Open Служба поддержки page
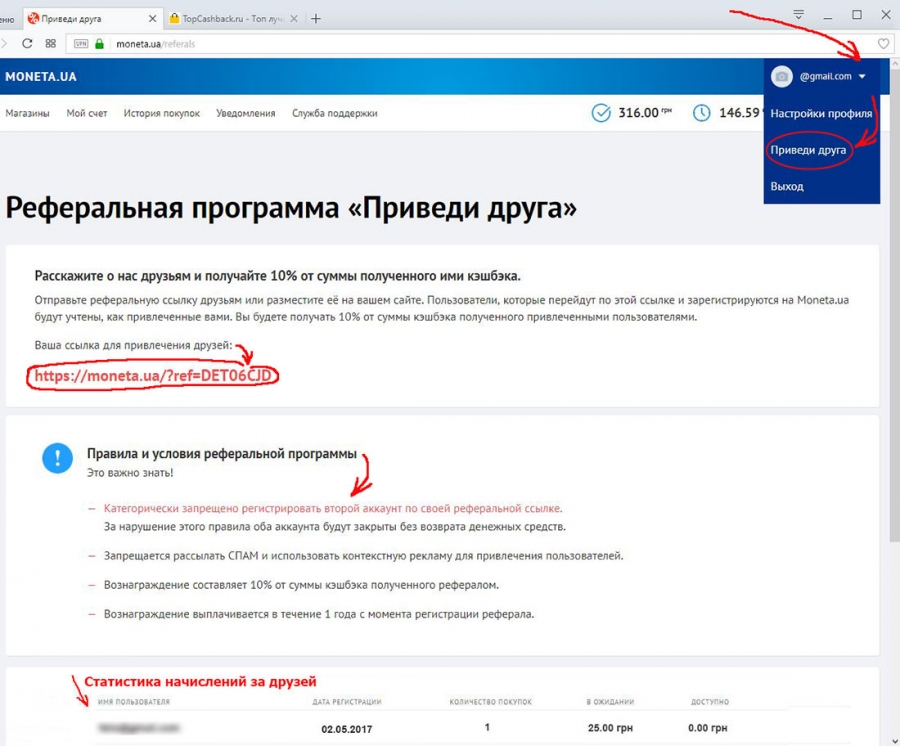Screen dimensions: 900x746 pyautogui.click(x=335, y=113)
